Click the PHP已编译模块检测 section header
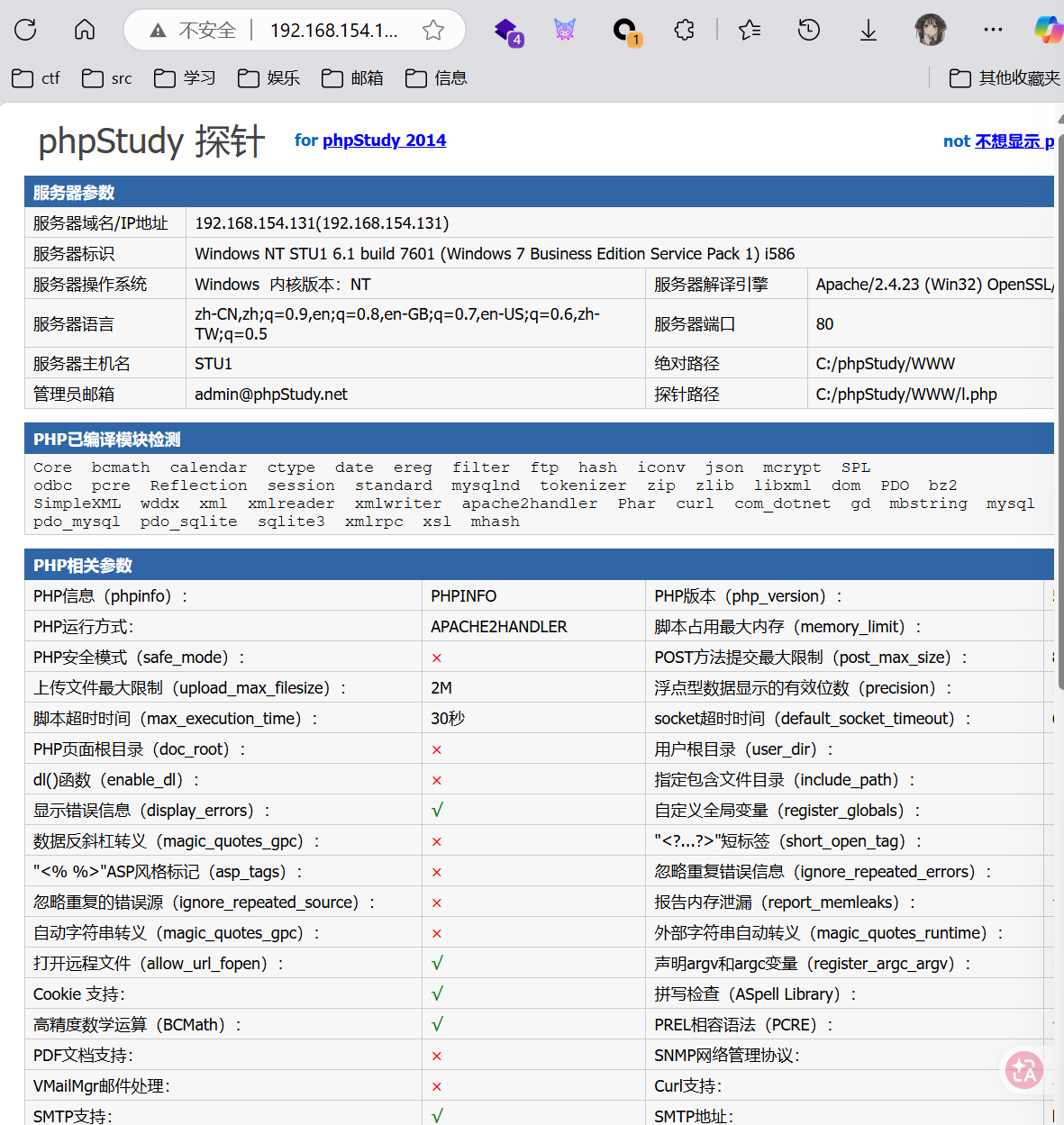The width and height of the screenshot is (1064, 1125). pos(539,439)
